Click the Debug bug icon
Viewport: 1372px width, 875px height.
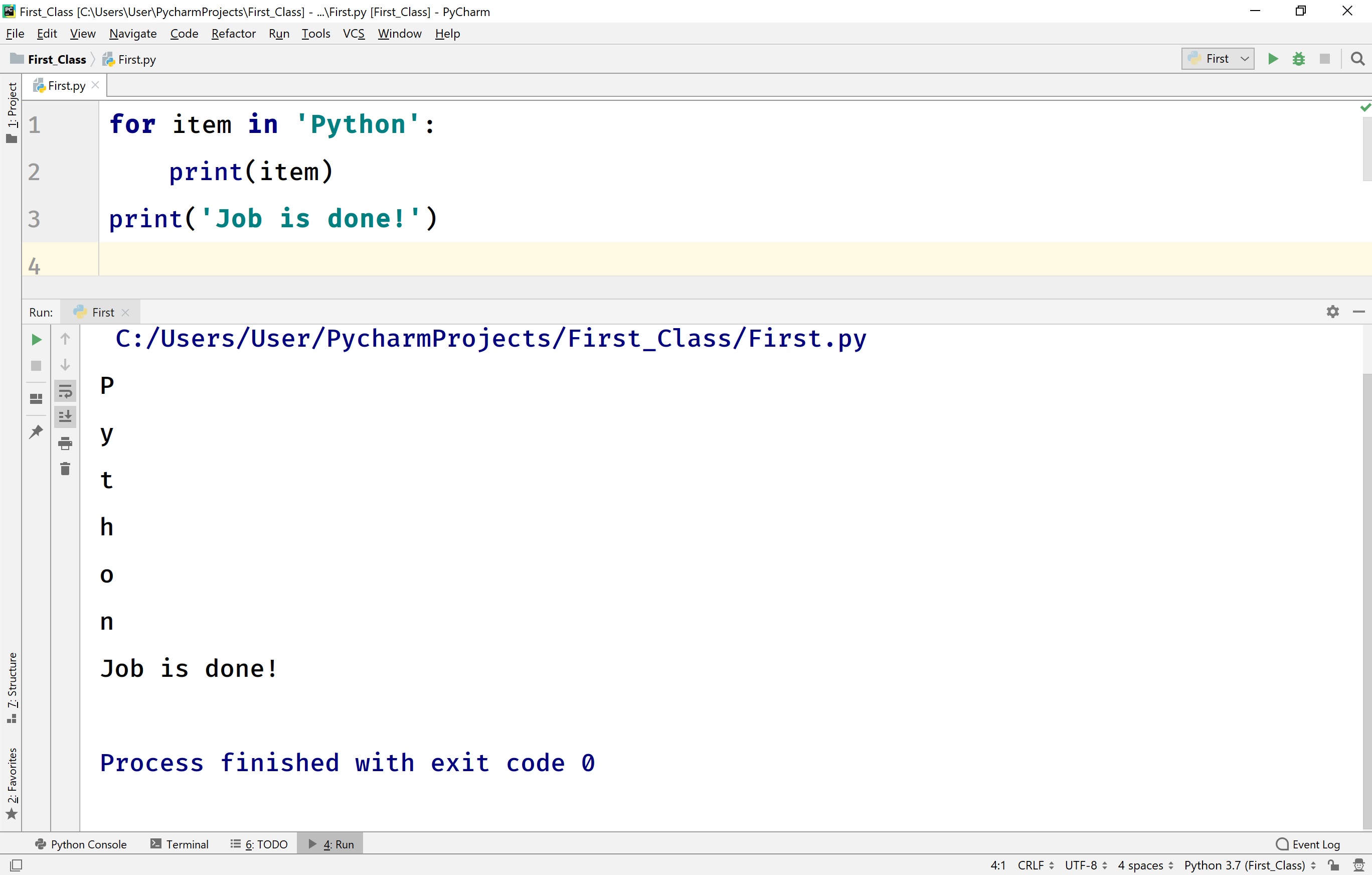(x=1298, y=59)
